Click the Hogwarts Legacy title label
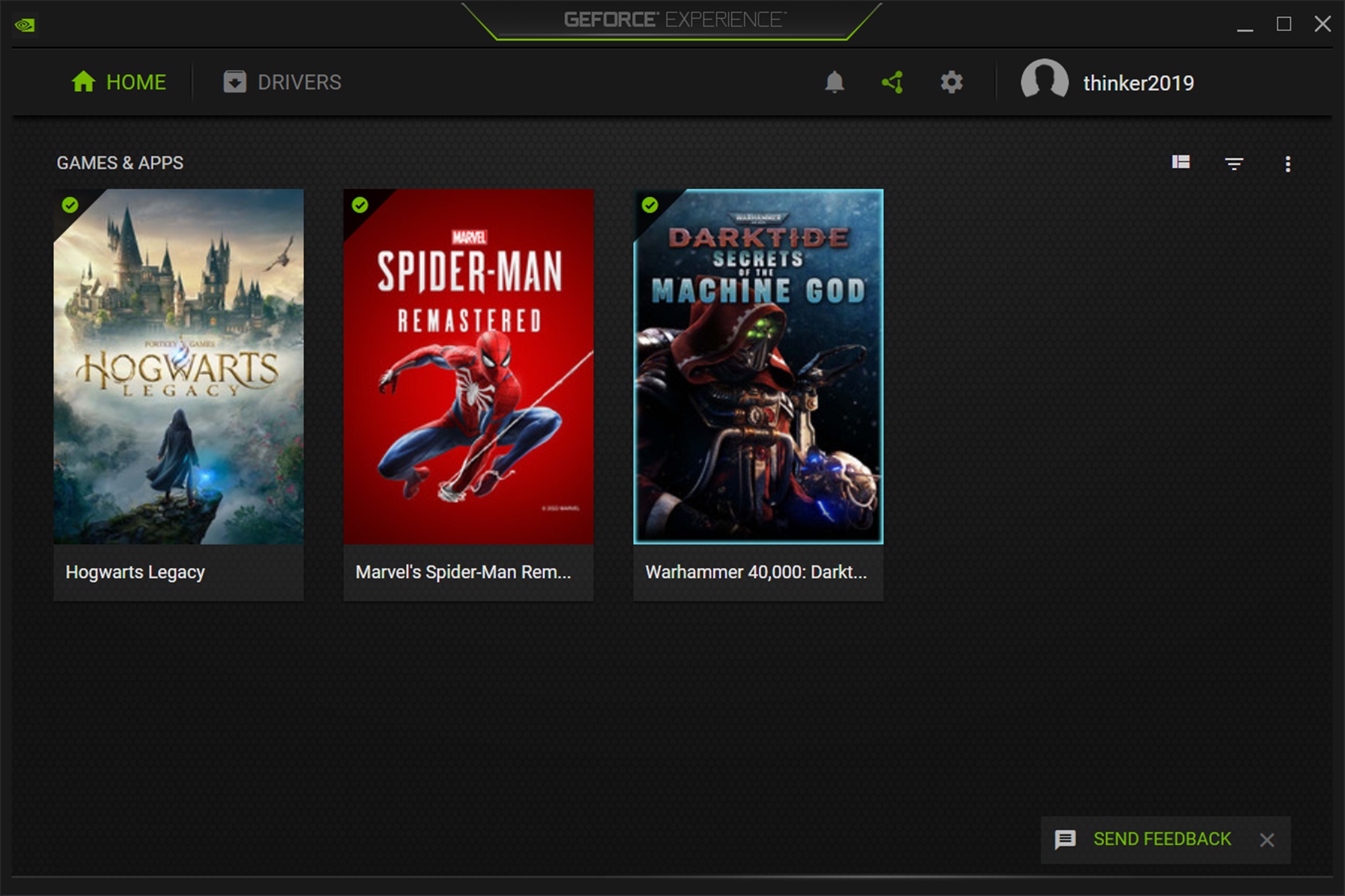1345x896 pixels. pos(135,572)
